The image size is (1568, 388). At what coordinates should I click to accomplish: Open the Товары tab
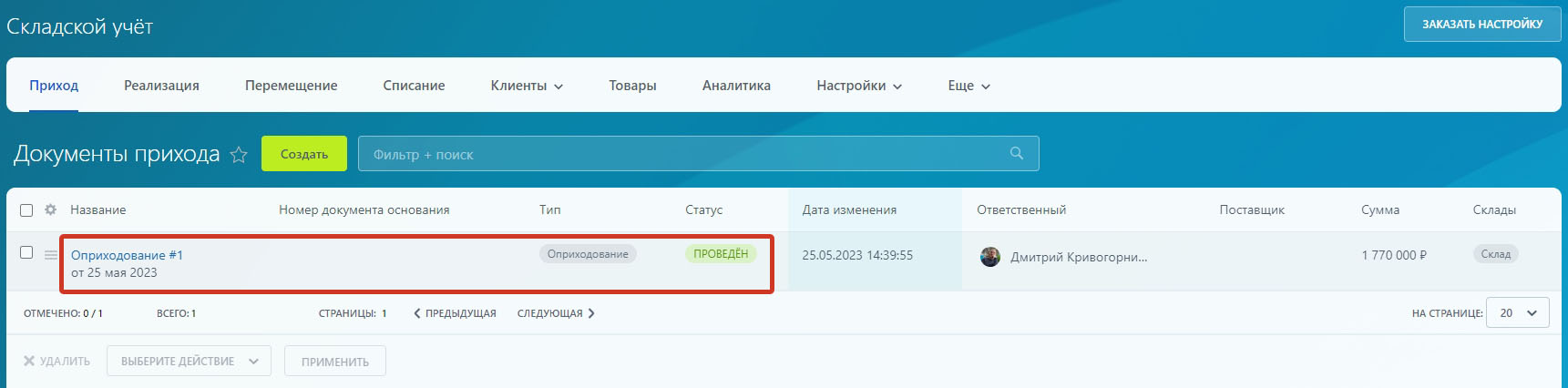point(632,86)
